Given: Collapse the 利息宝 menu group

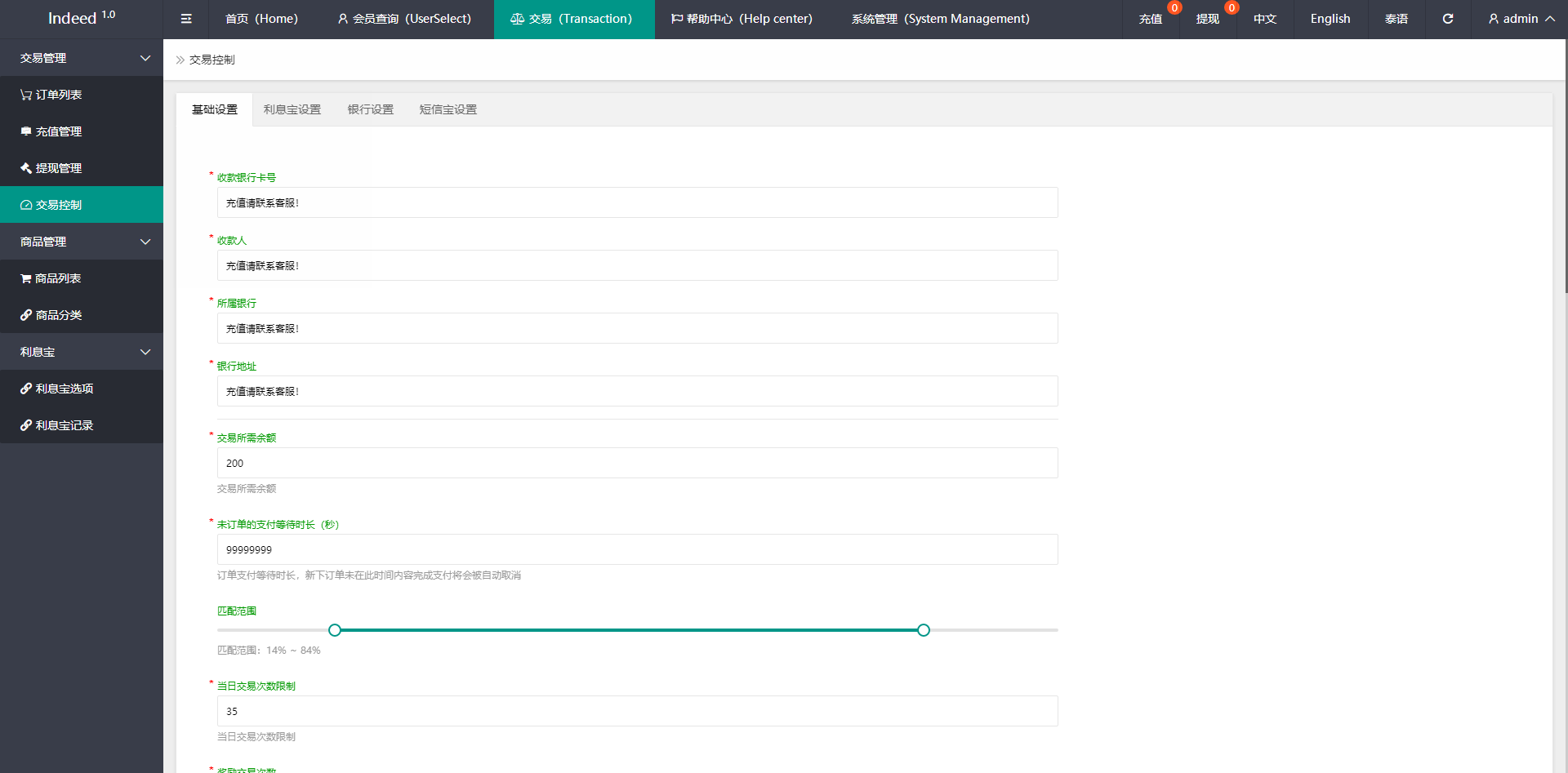Looking at the screenshot, I should 82,352.
